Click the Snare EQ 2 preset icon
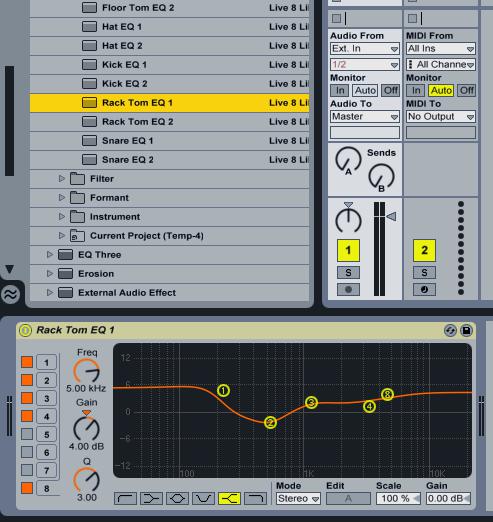The height and width of the screenshot is (522, 493). [89, 160]
